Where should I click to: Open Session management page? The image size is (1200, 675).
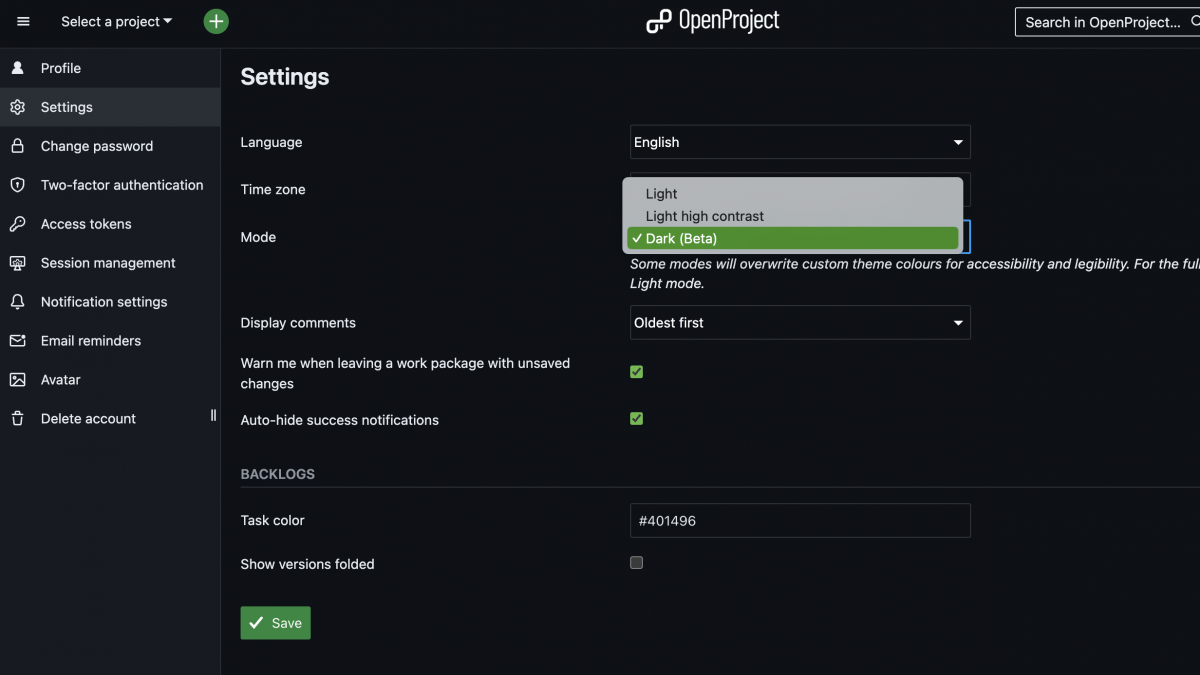coord(110,263)
